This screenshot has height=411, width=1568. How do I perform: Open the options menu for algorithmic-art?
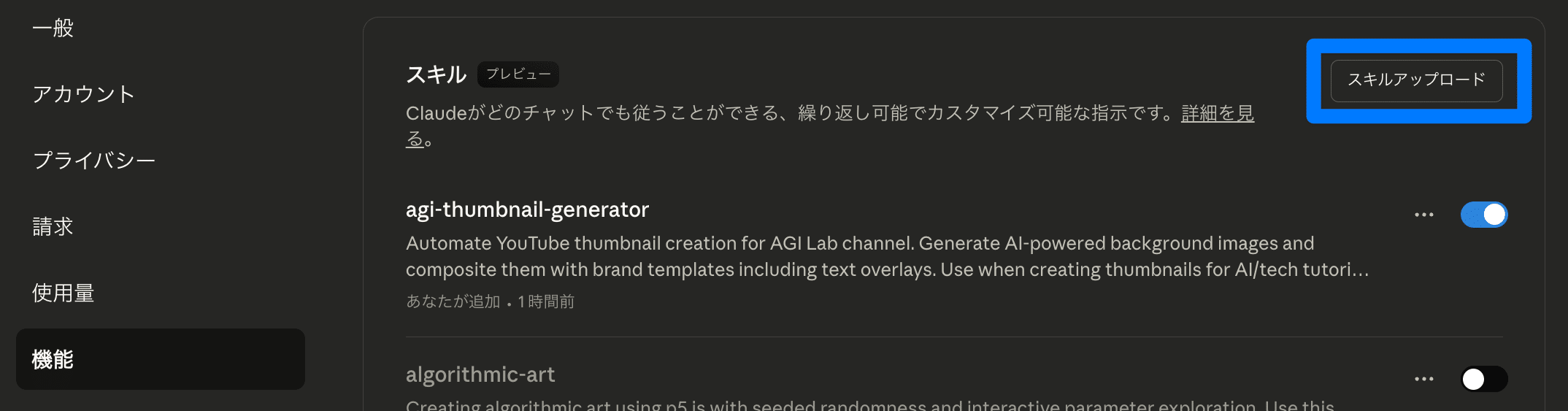point(1423,379)
